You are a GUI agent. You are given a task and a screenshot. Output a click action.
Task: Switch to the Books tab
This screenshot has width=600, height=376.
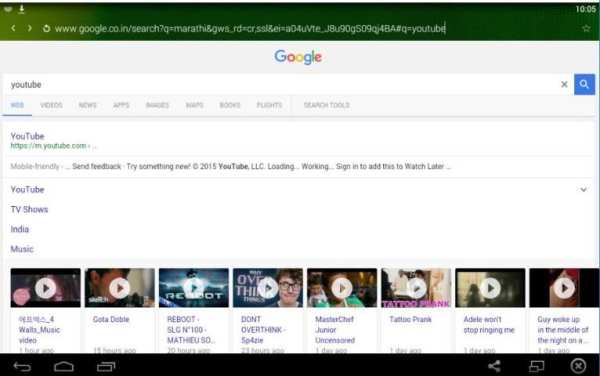[x=230, y=105]
